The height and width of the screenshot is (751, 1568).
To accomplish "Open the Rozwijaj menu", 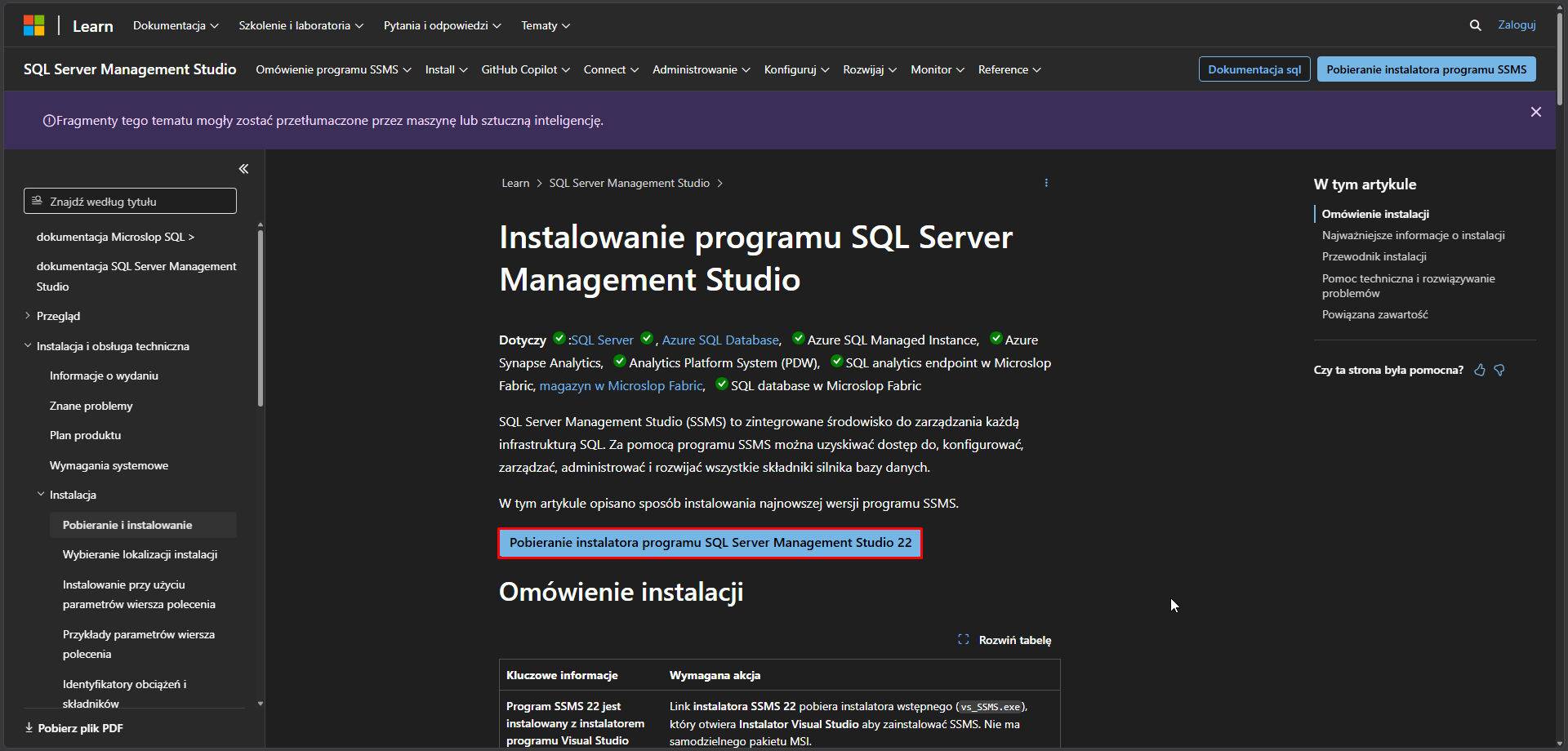I will tap(870, 69).
